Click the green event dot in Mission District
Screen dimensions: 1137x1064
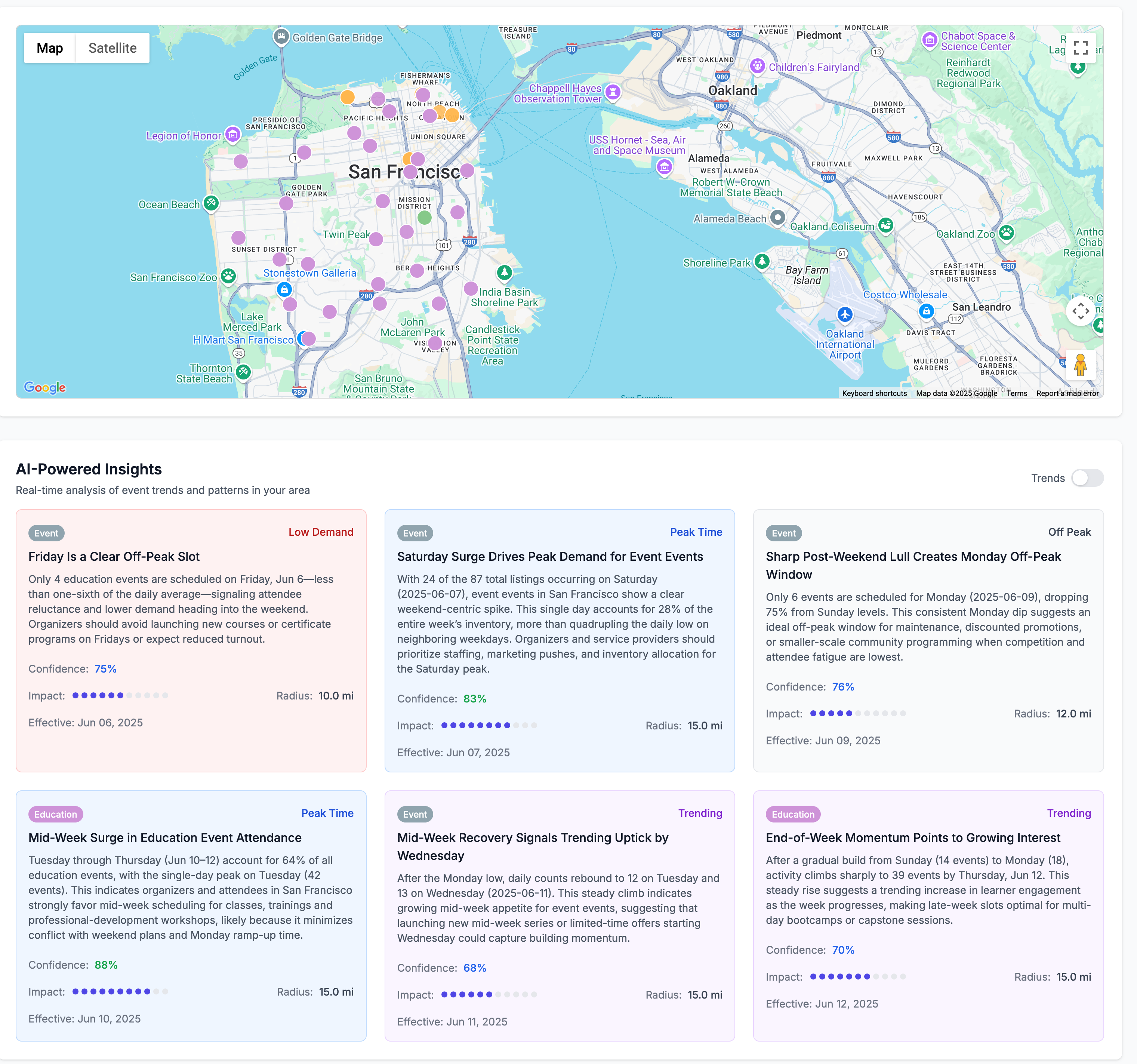[424, 217]
